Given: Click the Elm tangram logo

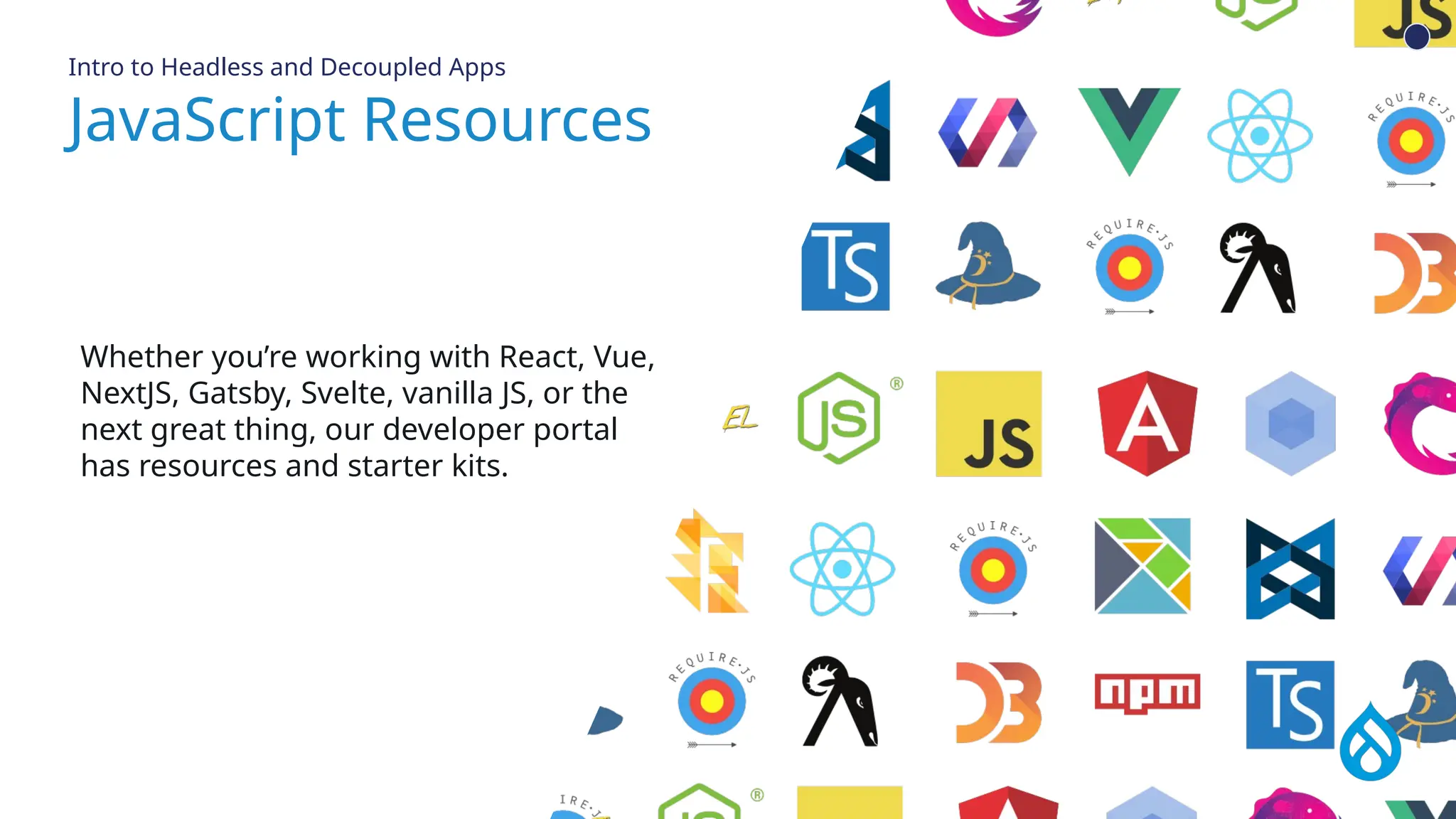Looking at the screenshot, I should tap(1142, 566).
